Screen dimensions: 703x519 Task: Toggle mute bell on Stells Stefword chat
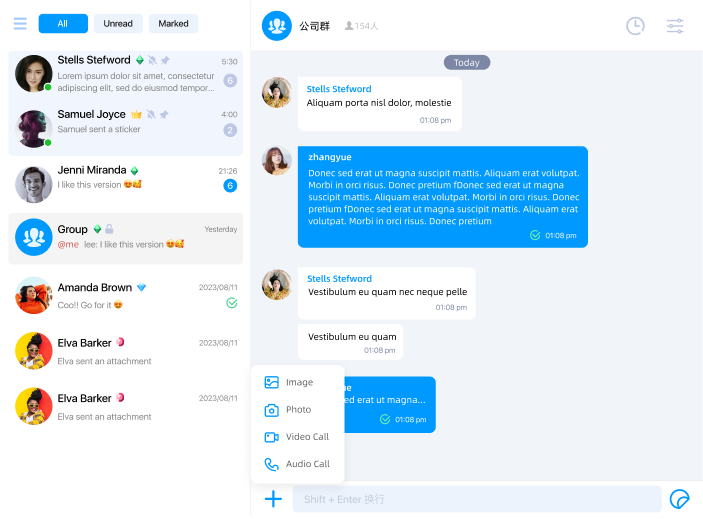[152, 60]
